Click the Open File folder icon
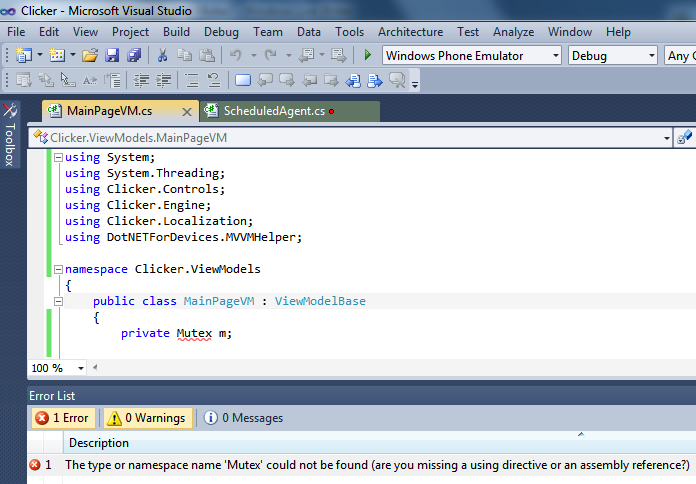Image resolution: width=696 pixels, height=484 pixels. point(90,55)
